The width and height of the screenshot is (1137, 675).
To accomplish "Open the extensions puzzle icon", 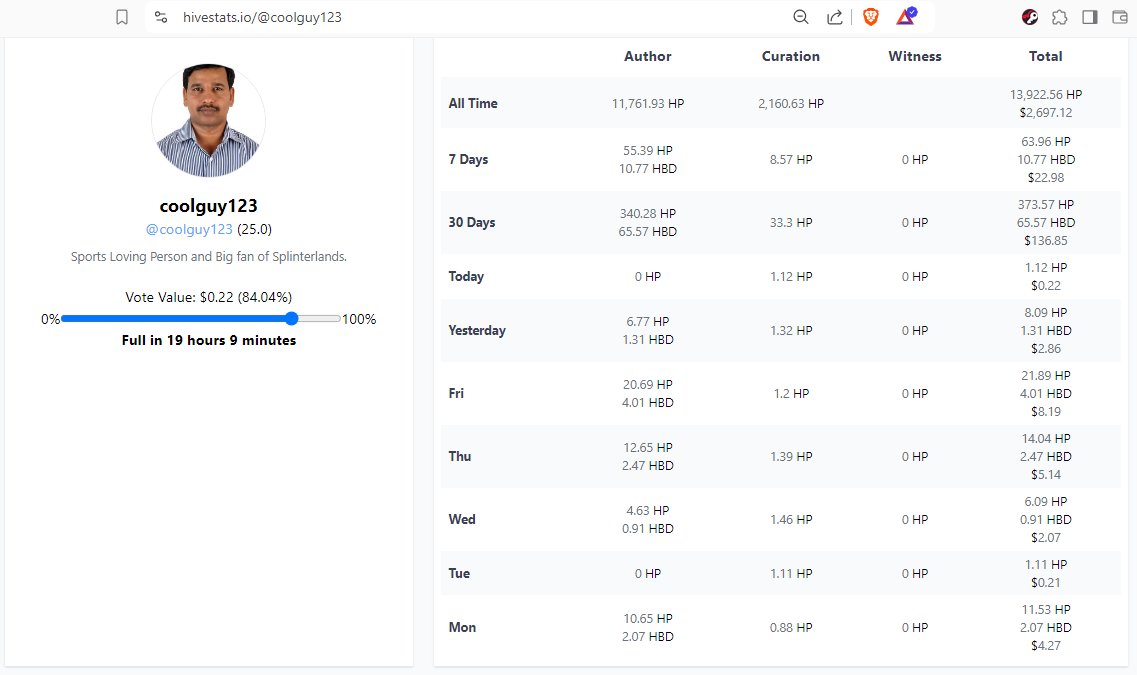I will pyautogui.click(x=1059, y=17).
